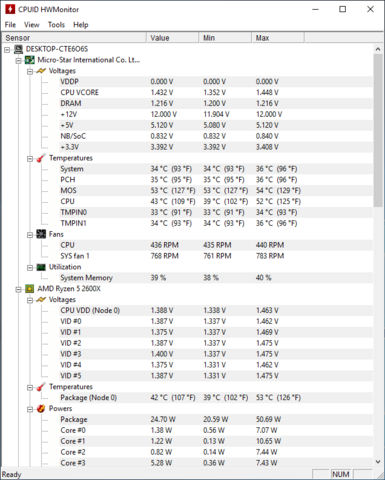Click the Value column header

click(172, 38)
